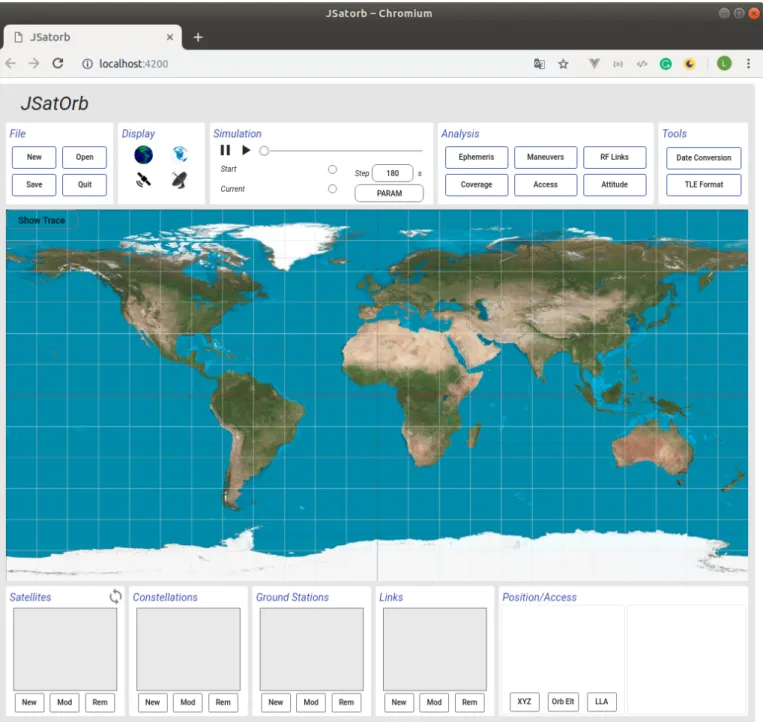Add a new ground station
This screenshot has height=722, width=763.
coord(275,702)
